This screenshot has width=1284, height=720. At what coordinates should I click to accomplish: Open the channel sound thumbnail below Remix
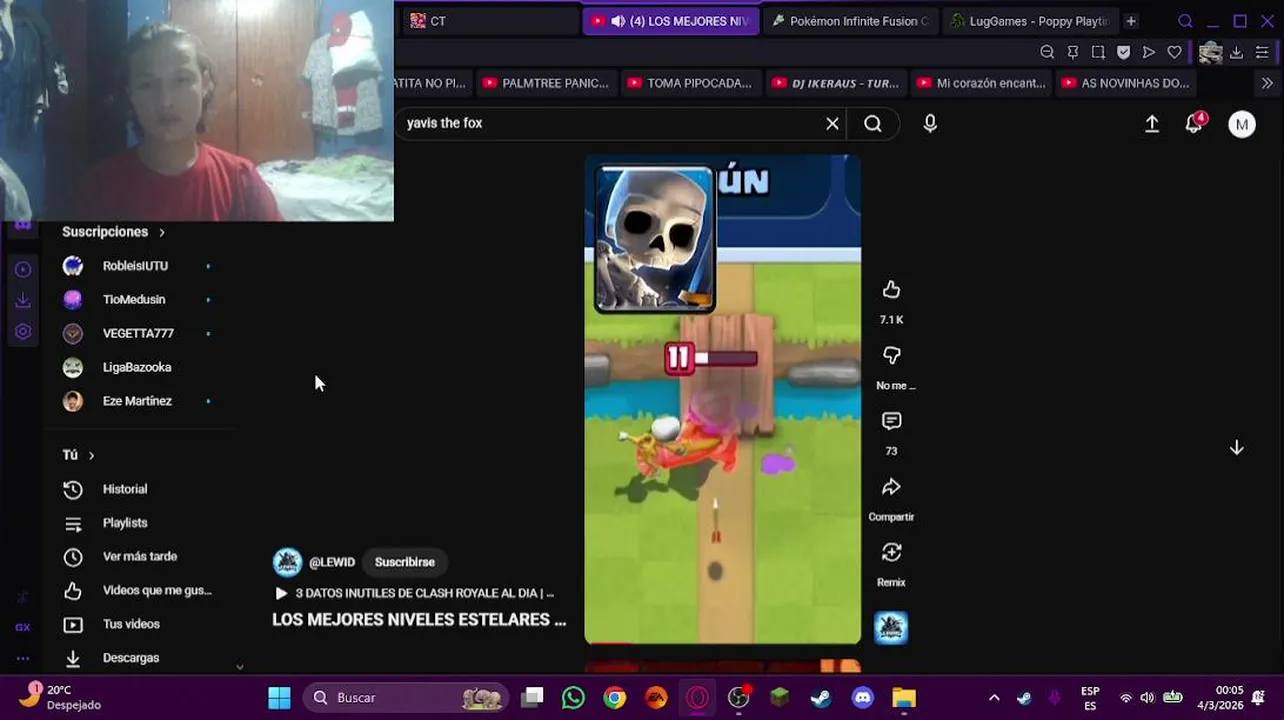click(x=891, y=628)
